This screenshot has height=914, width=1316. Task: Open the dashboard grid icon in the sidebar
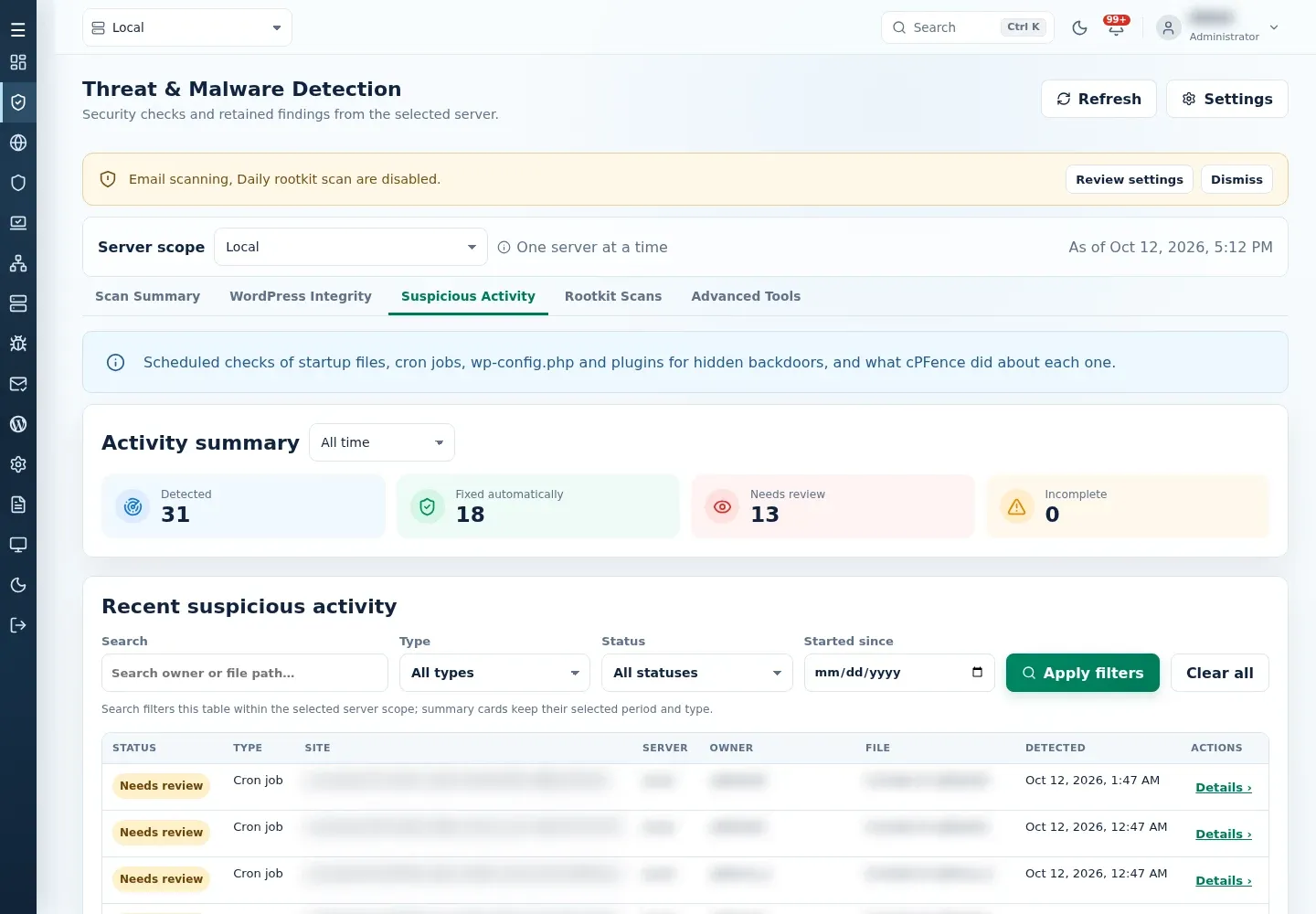18,62
